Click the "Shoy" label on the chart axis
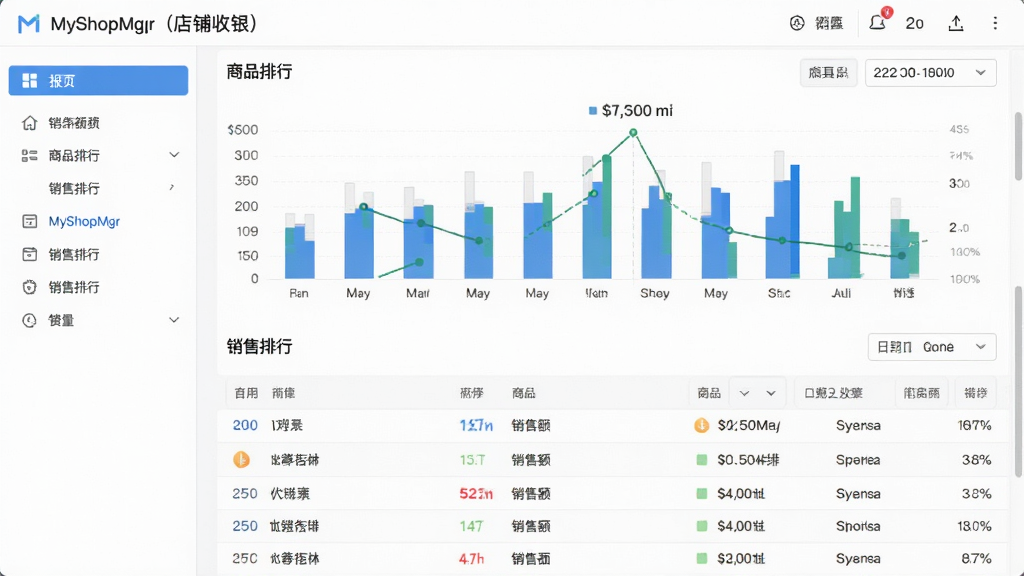The width and height of the screenshot is (1024, 576). (654, 293)
